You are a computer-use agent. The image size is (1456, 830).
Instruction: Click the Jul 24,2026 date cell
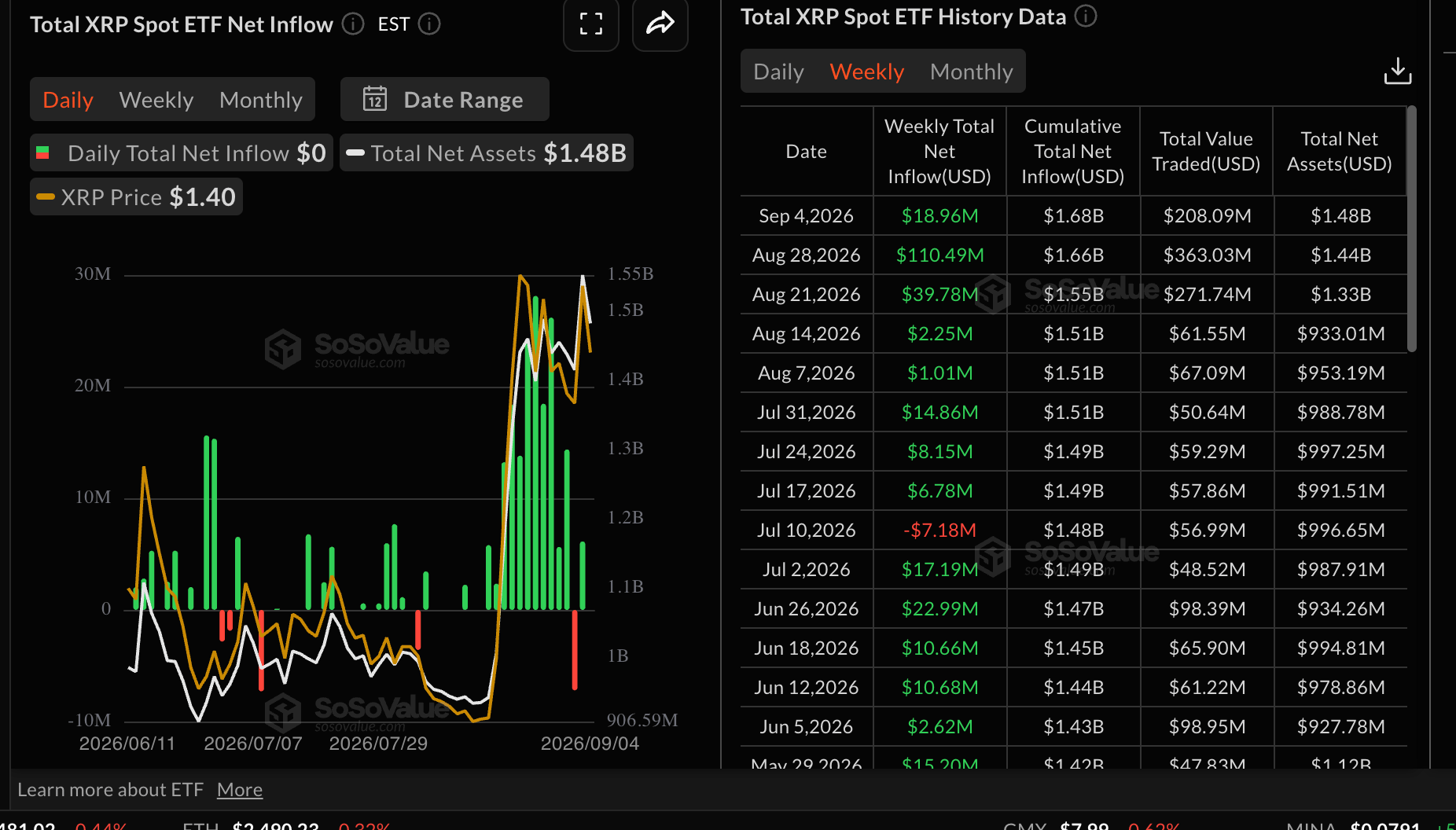pyautogui.click(x=807, y=451)
